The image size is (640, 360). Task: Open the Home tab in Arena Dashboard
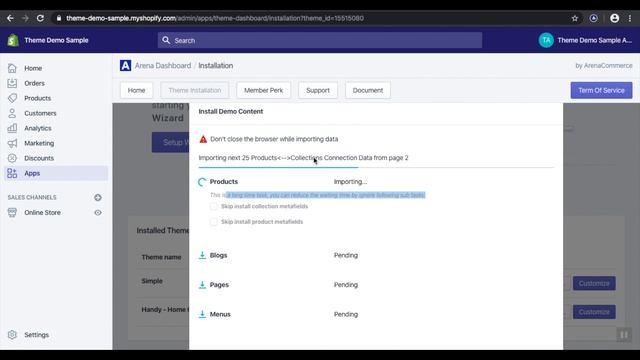click(x=136, y=90)
